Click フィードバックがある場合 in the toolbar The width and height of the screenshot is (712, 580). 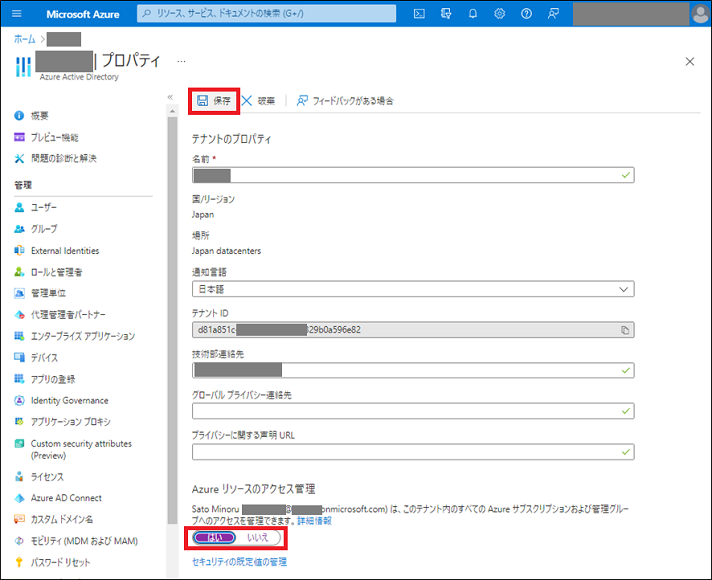[x=345, y=101]
